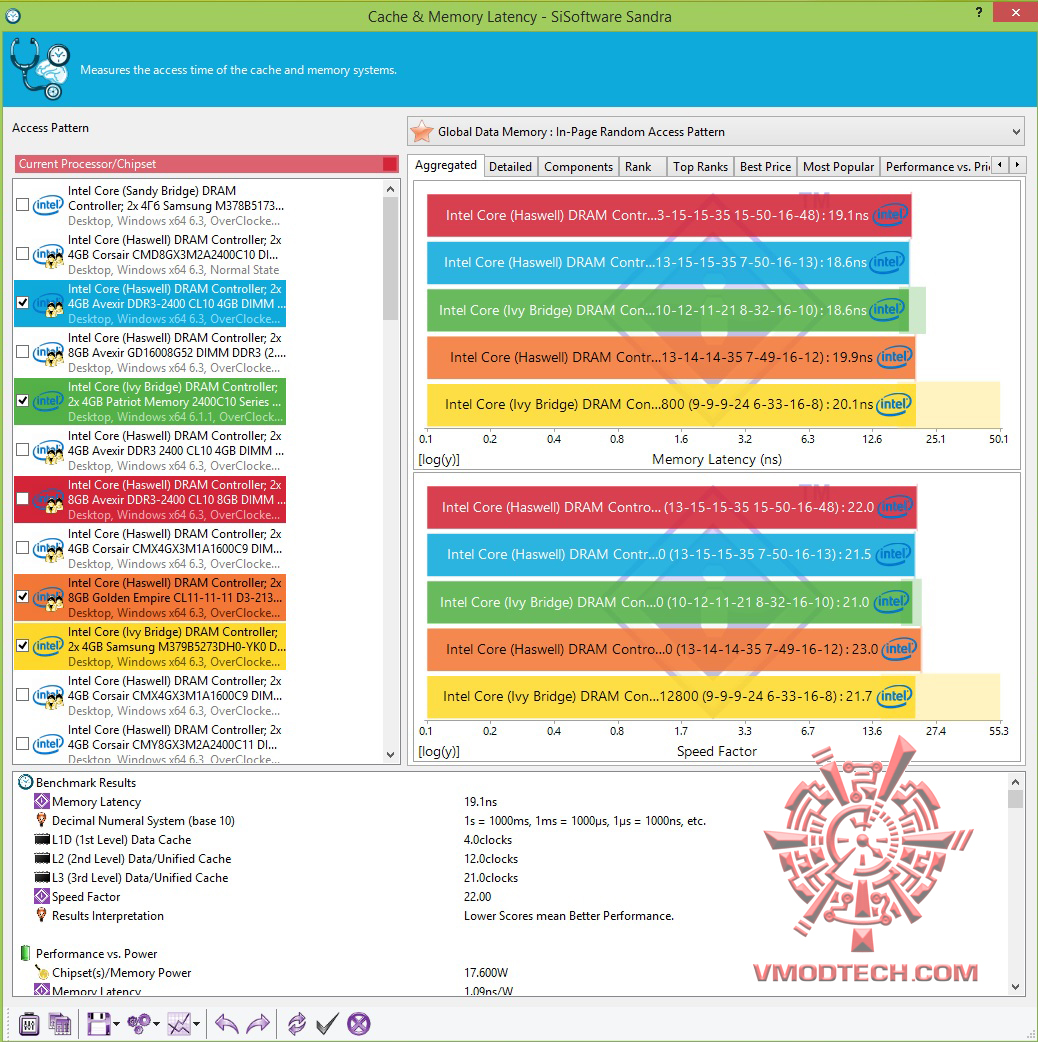Click the back arrow icon
Screen dimensions: 1038x1042
[227, 1024]
